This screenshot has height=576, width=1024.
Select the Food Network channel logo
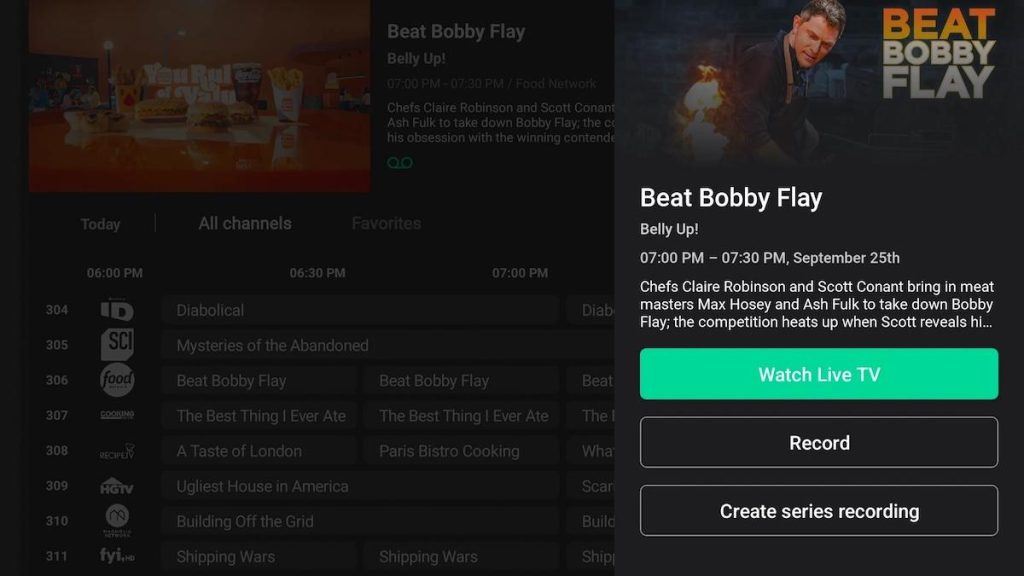pos(117,379)
